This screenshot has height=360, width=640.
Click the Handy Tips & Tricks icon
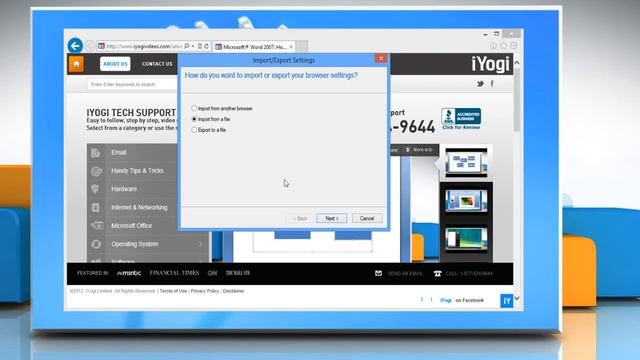click(x=96, y=171)
